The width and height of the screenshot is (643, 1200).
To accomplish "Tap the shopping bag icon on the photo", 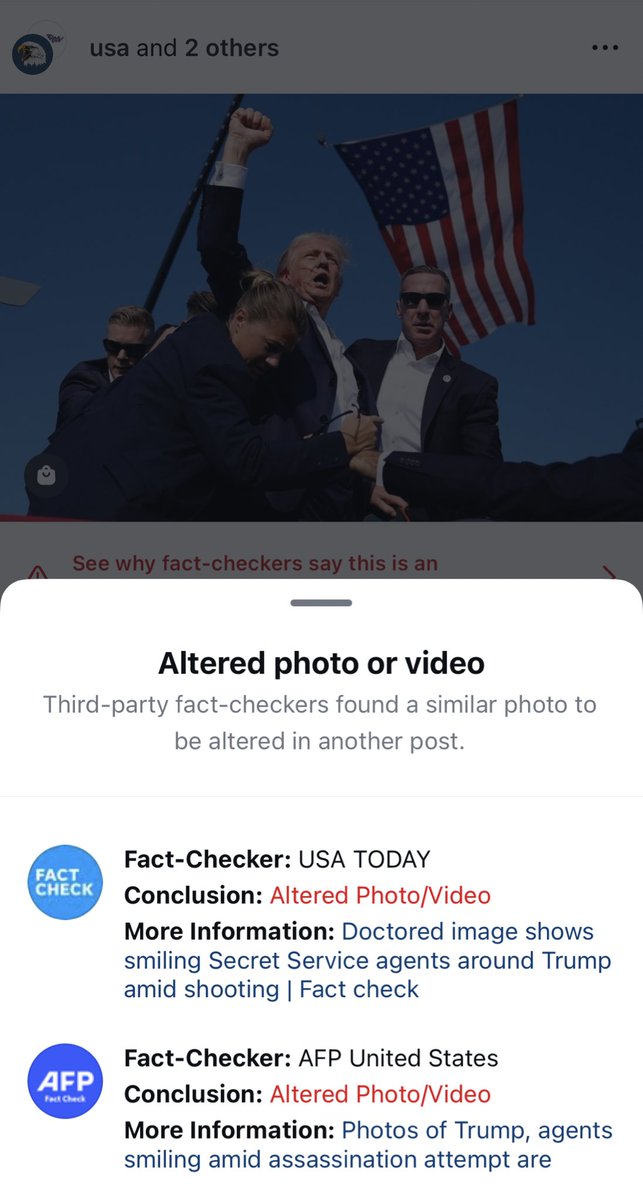I will coord(46,476).
